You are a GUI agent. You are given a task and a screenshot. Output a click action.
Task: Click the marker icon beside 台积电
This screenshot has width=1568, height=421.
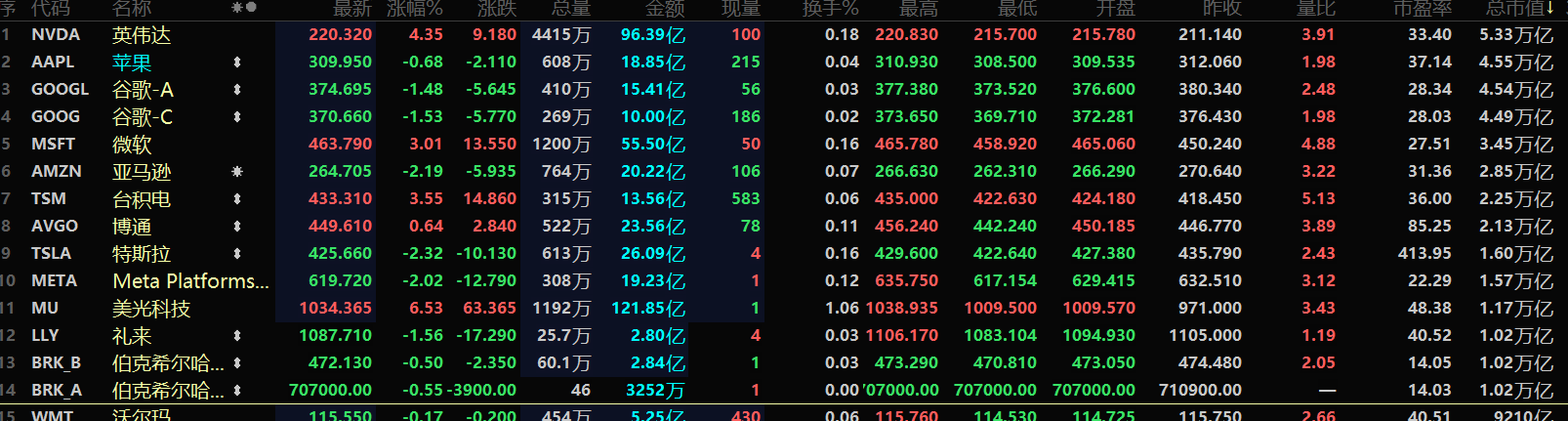[236, 199]
